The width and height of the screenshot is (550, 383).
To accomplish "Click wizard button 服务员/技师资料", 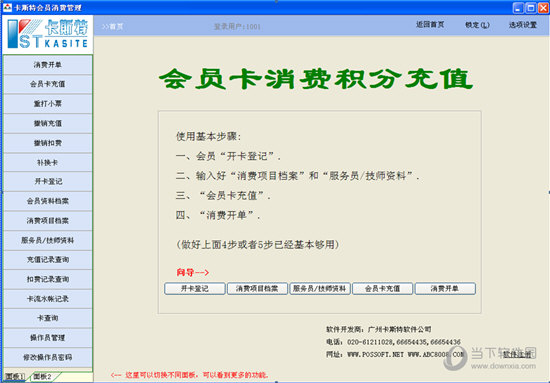I will [320, 289].
